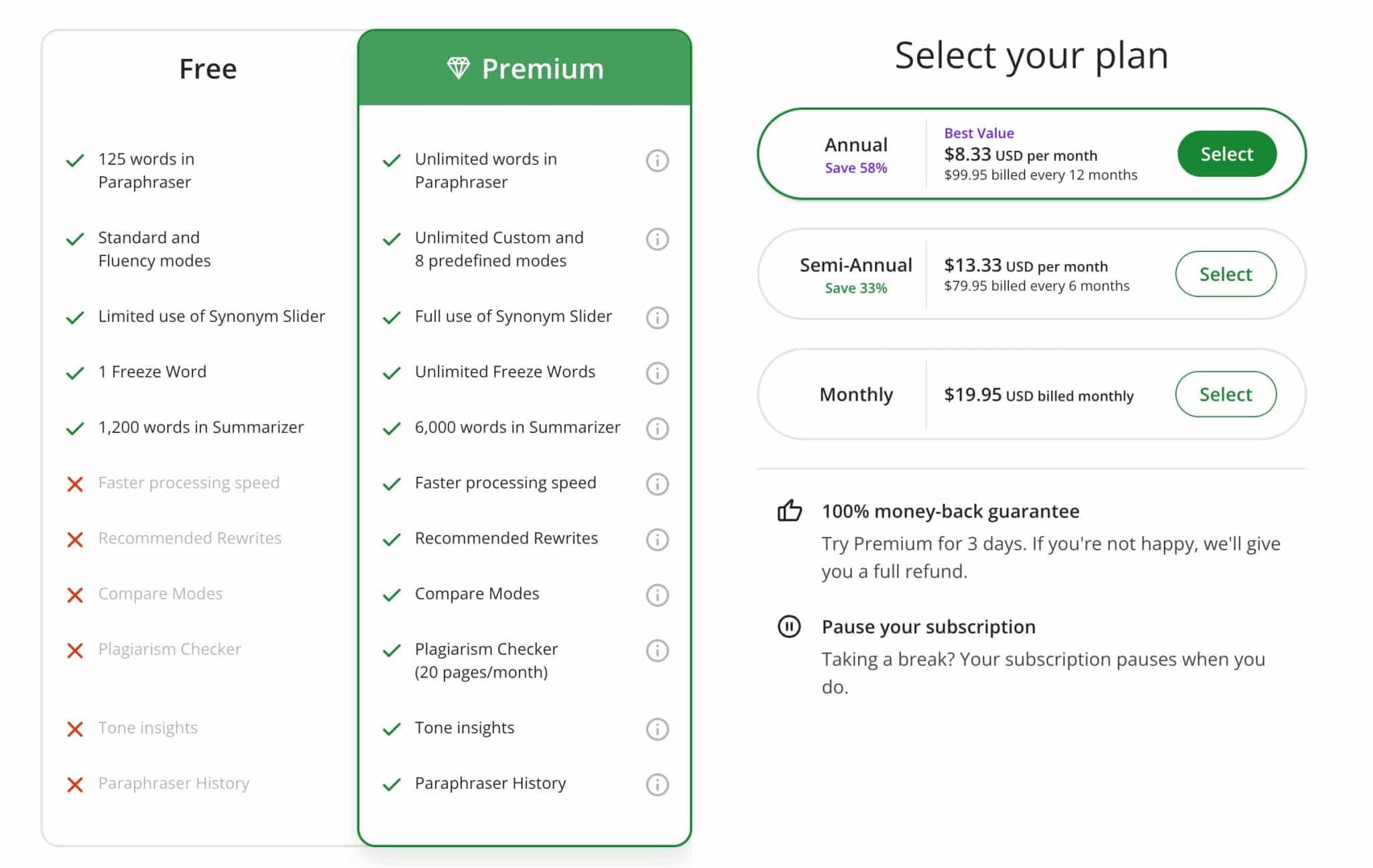Click the Free column header
Viewport: 1373px width, 868px height.
coord(208,68)
